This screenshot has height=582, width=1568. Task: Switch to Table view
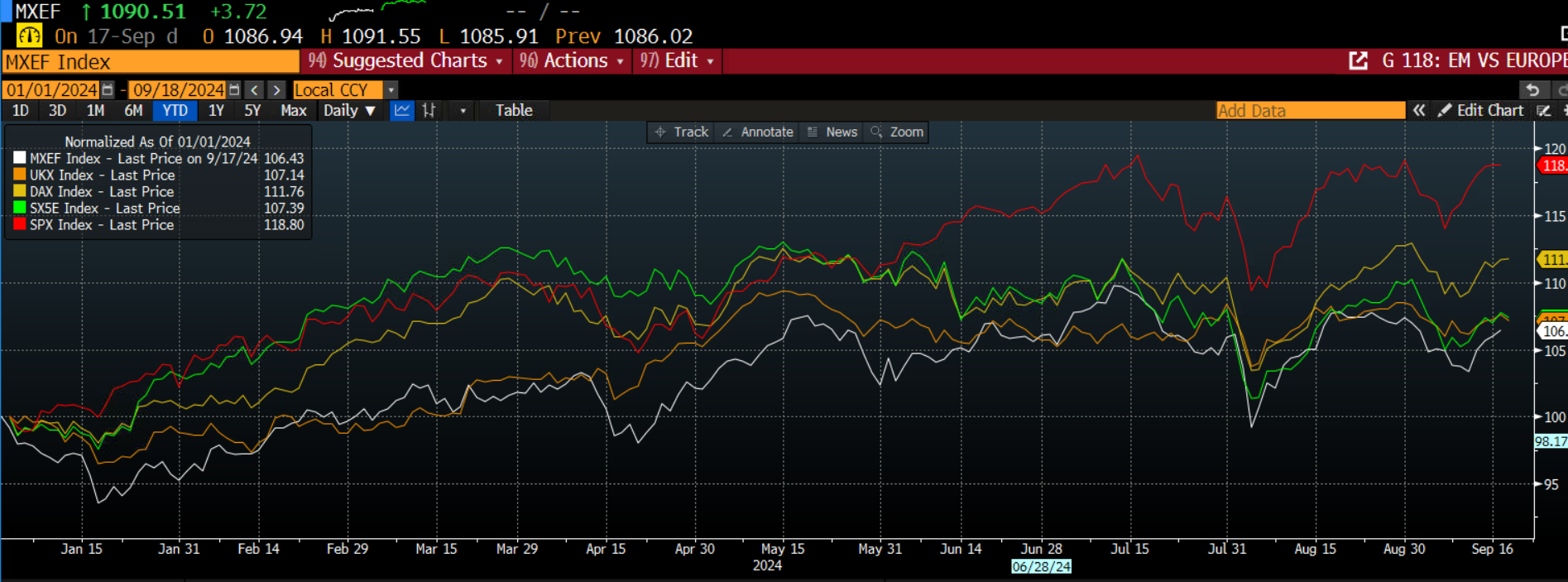514,110
